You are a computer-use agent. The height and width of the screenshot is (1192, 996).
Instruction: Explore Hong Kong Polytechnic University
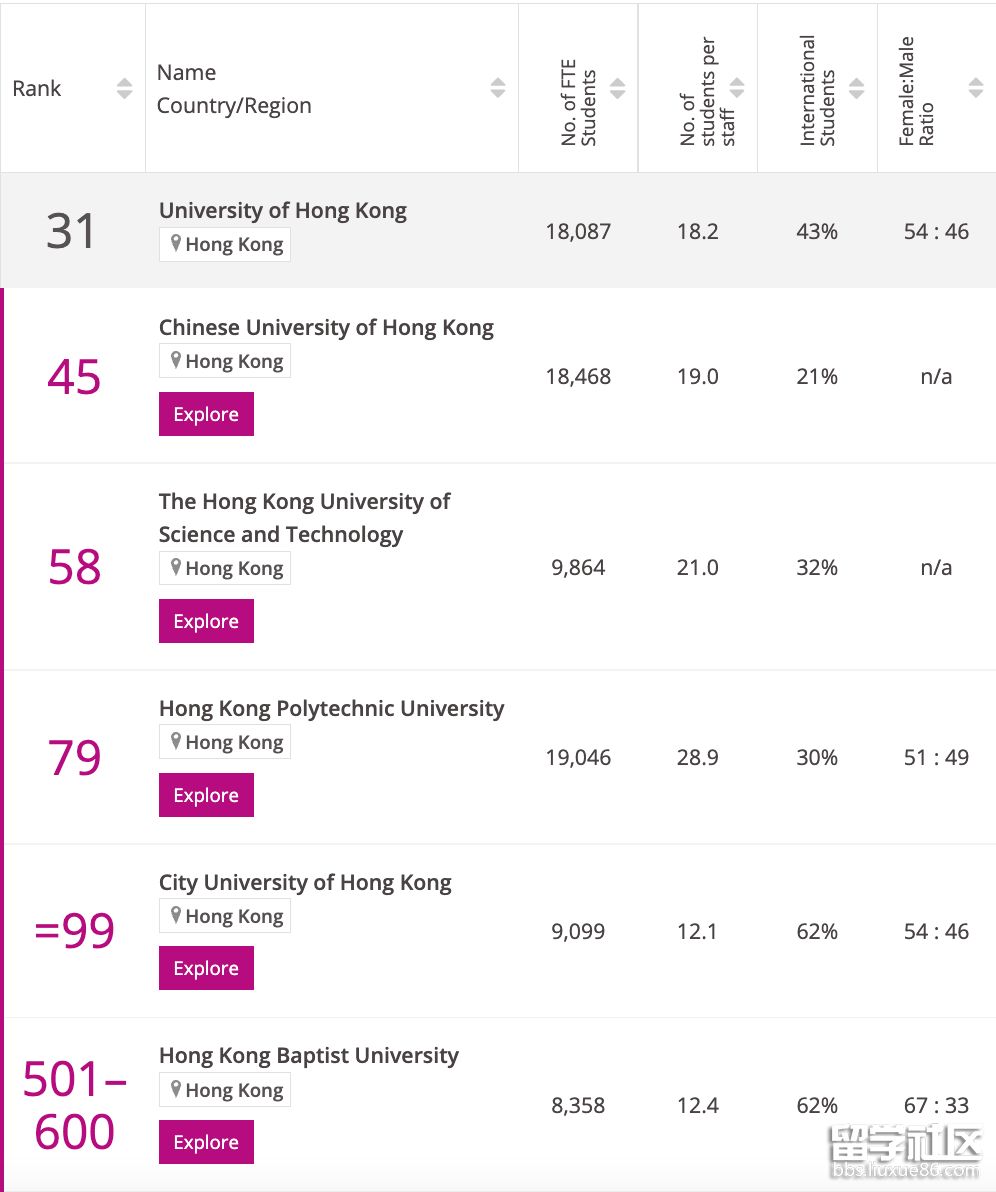point(206,795)
